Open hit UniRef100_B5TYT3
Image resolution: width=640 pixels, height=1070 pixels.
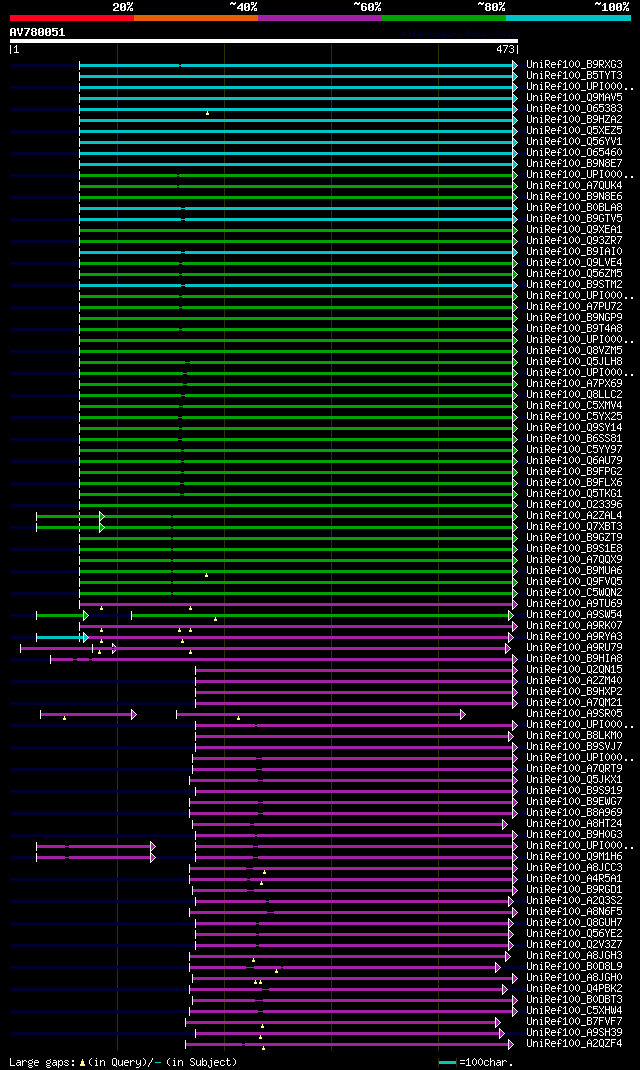tap(574, 76)
